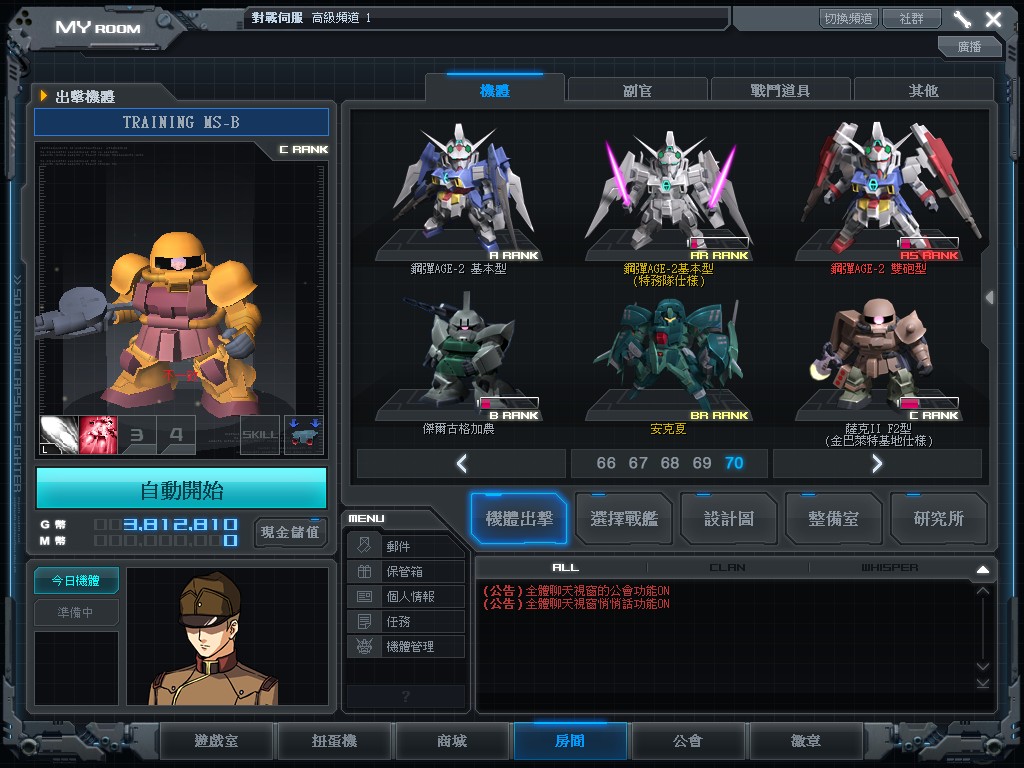Click the chat vertical scrollbar track
This screenshot has width=1024, height=768.
pyautogui.click(x=983, y=627)
